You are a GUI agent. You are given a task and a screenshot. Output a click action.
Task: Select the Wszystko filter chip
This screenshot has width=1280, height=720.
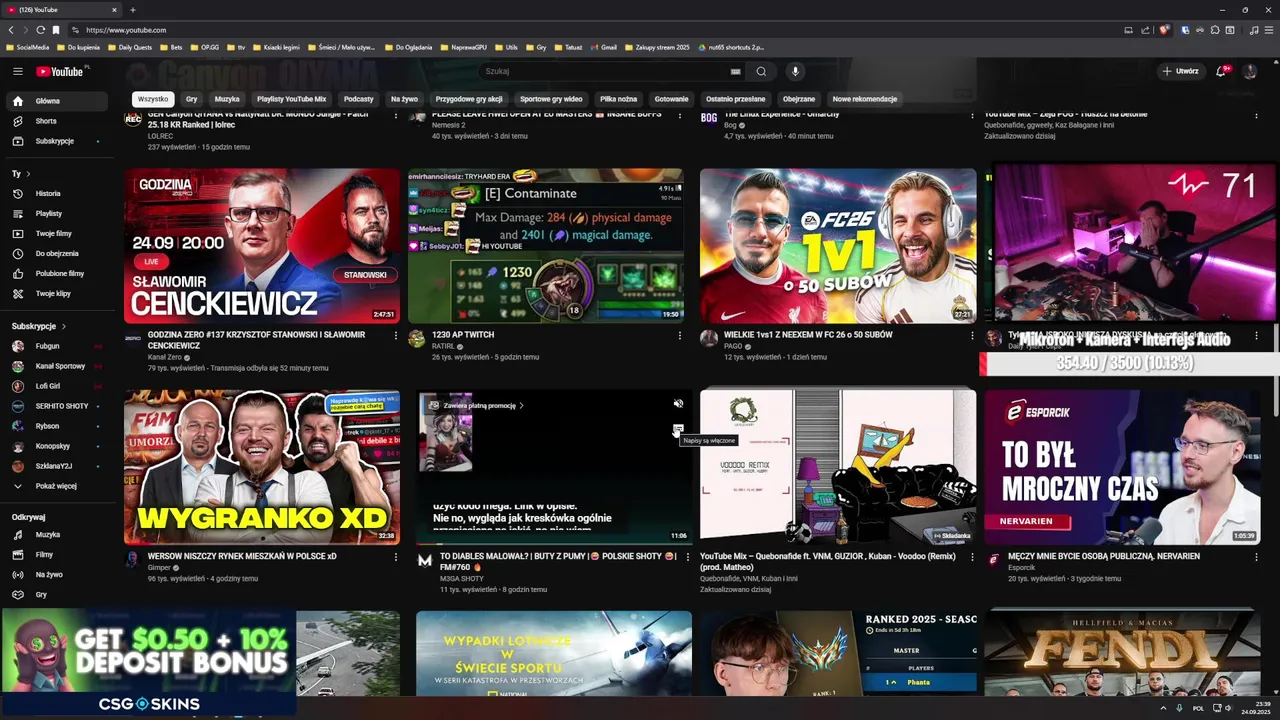(x=153, y=99)
